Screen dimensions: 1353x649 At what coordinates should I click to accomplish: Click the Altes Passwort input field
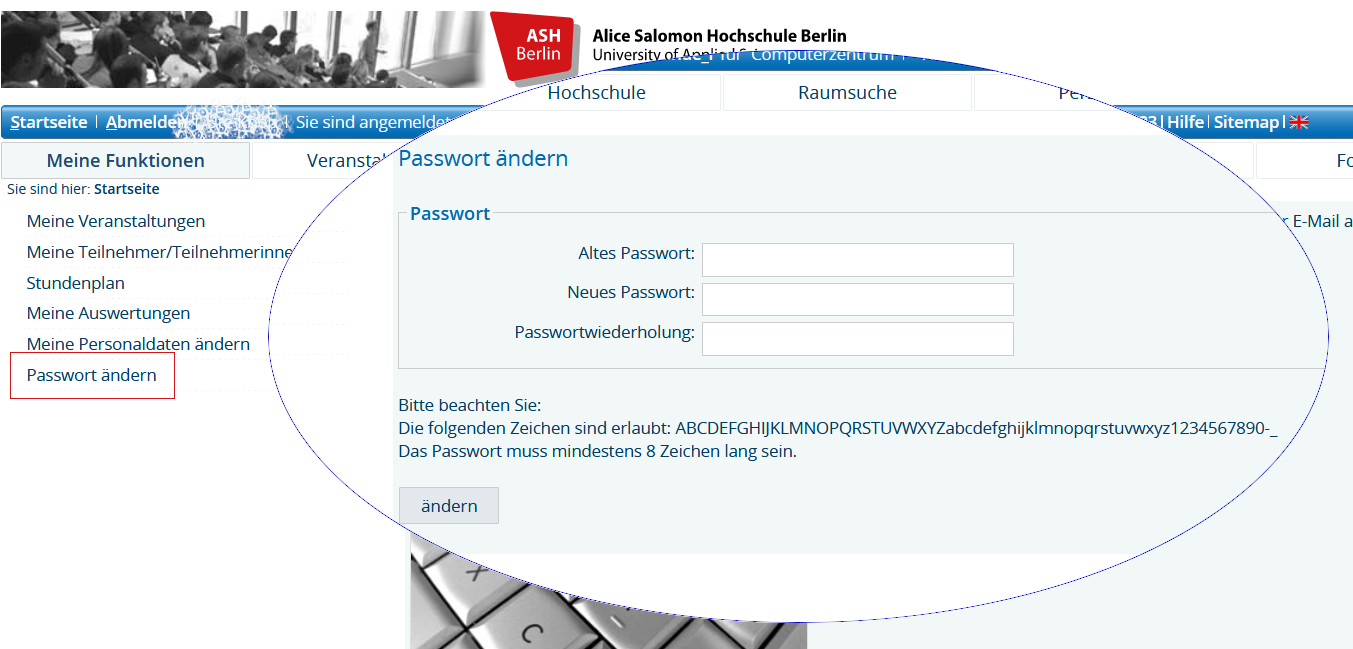[858, 260]
